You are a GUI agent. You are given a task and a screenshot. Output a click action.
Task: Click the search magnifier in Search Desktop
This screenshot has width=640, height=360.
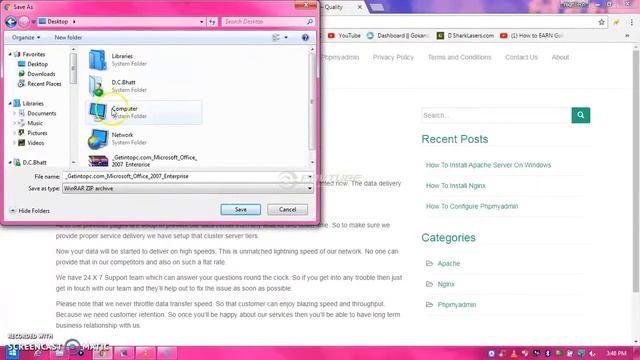tap(310, 22)
